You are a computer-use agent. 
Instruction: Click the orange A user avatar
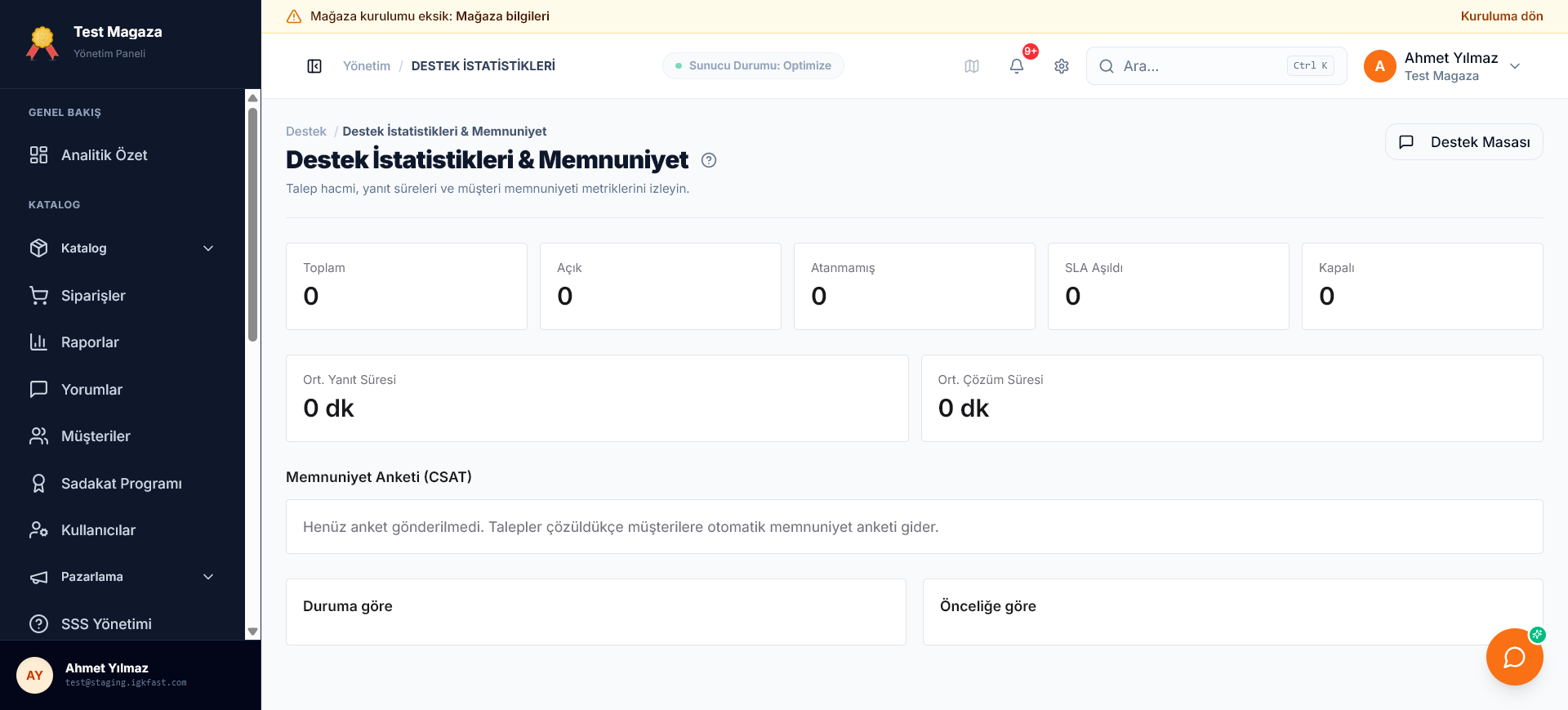pyautogui.click(x=1380, y=66)
